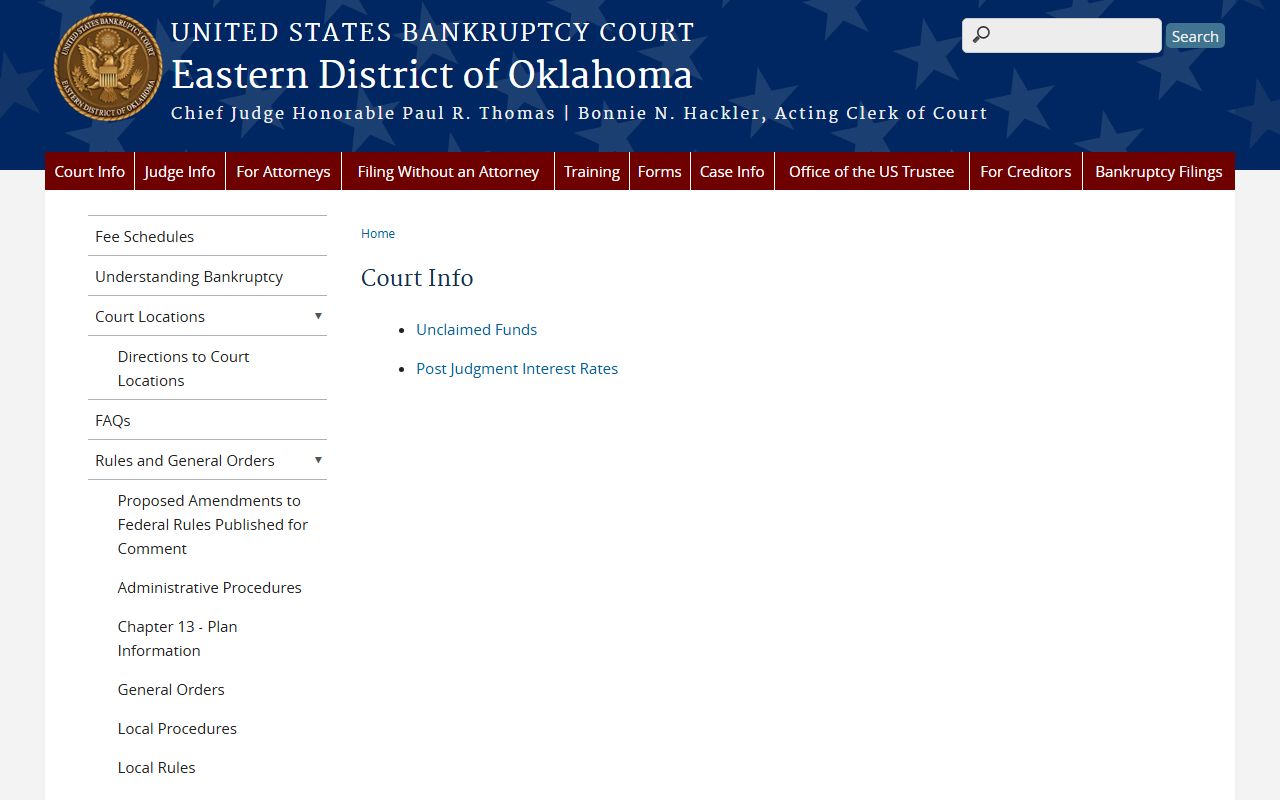This screenshot has height=800, width=1280.
Task: Open the For Attorneys menu
Action: coord(283,171)
